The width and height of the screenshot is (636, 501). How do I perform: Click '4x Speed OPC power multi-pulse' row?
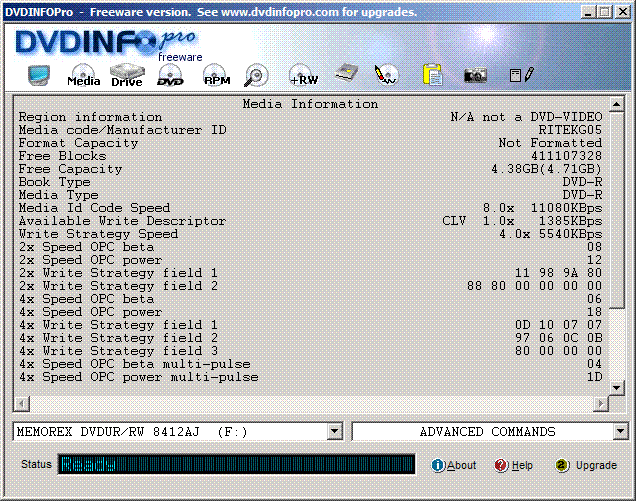pos(310,377)
